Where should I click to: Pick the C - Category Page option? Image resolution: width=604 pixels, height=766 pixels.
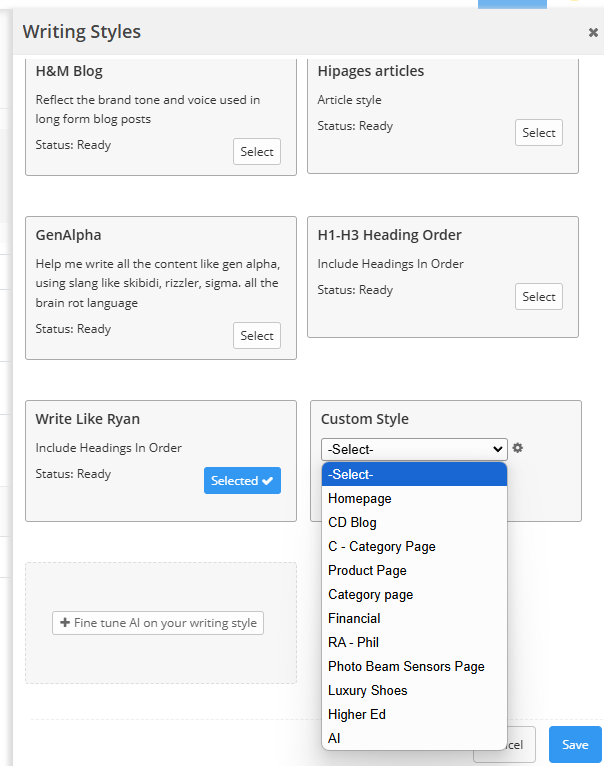382,546
